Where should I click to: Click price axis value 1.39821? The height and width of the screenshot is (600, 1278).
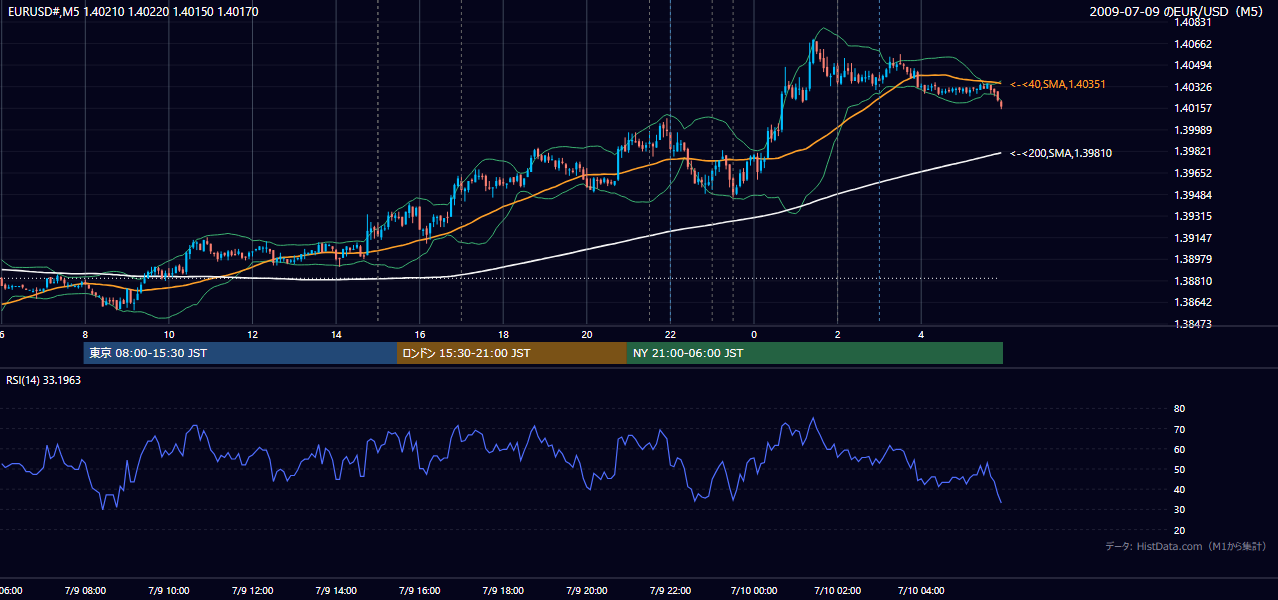[x=1192, y=151]
